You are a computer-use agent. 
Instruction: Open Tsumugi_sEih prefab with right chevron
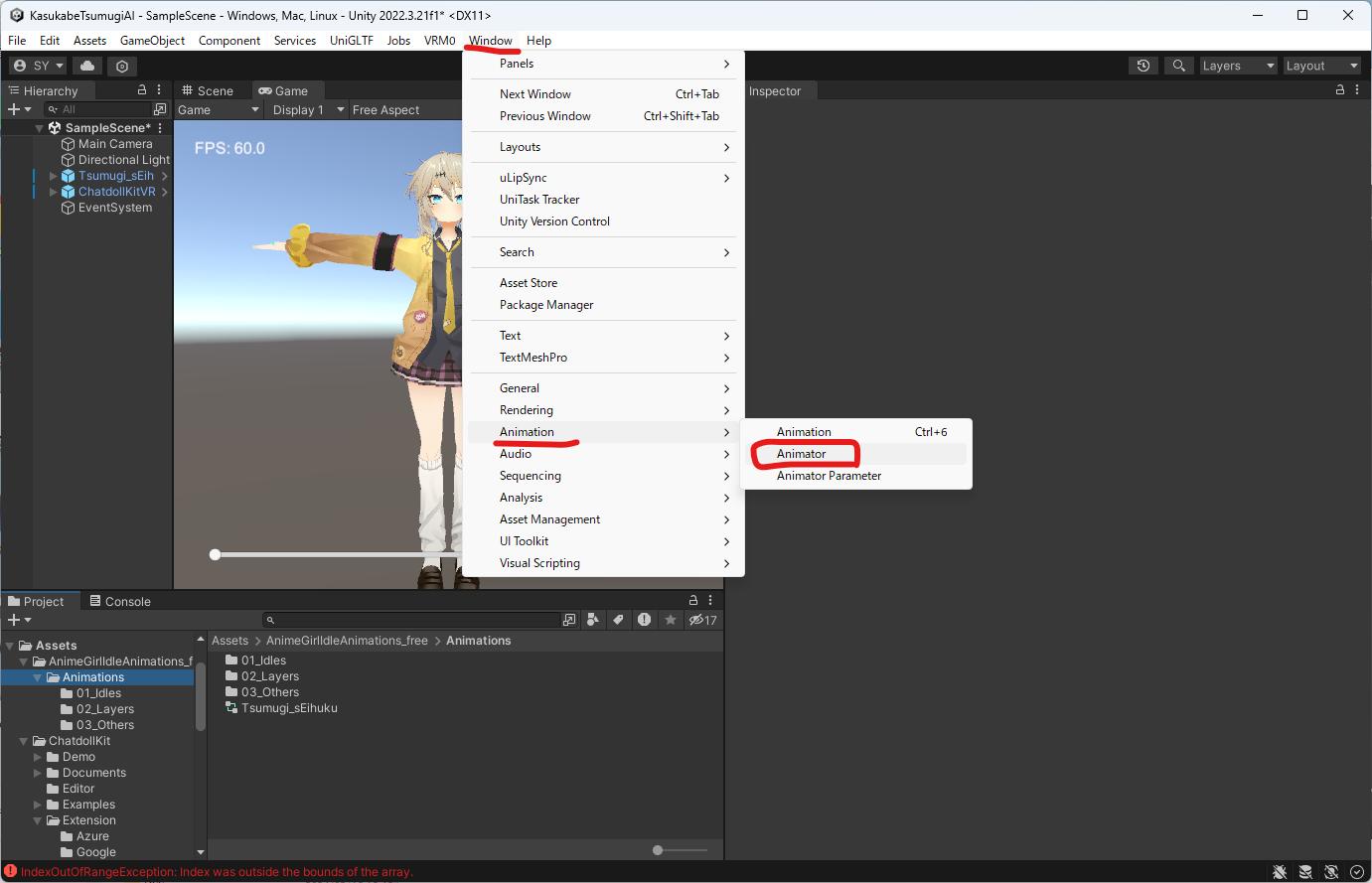pos(164,176)
